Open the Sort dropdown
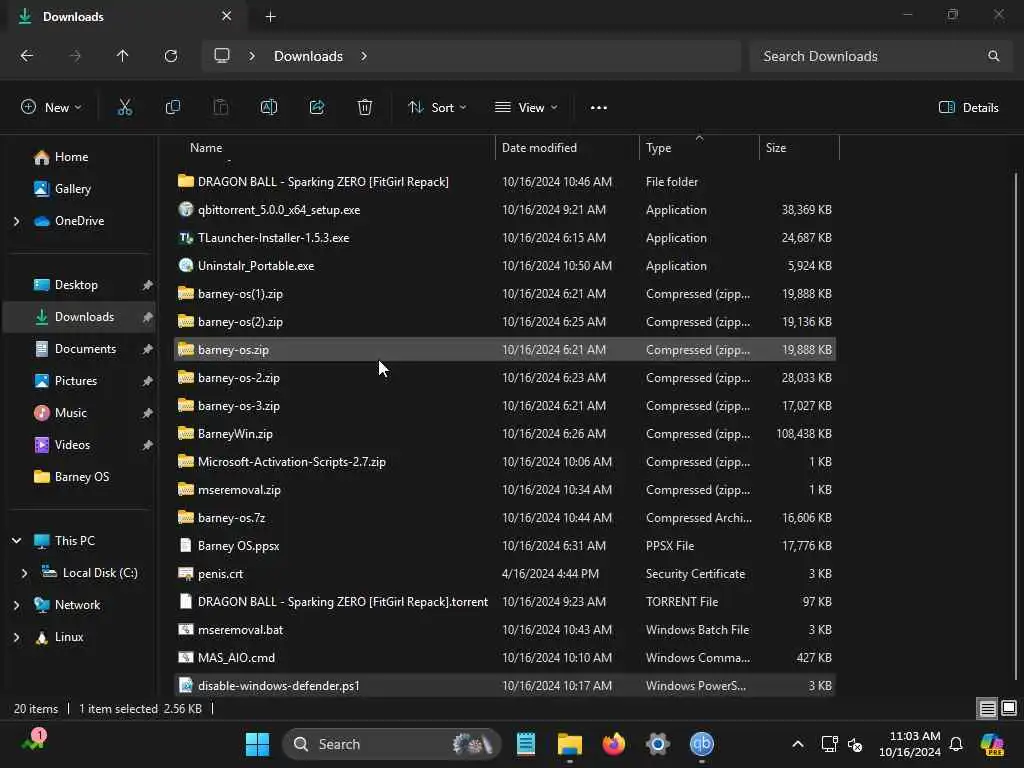Screen dimensions: 1024x768 pyautogui.click(x=437, y=108)
